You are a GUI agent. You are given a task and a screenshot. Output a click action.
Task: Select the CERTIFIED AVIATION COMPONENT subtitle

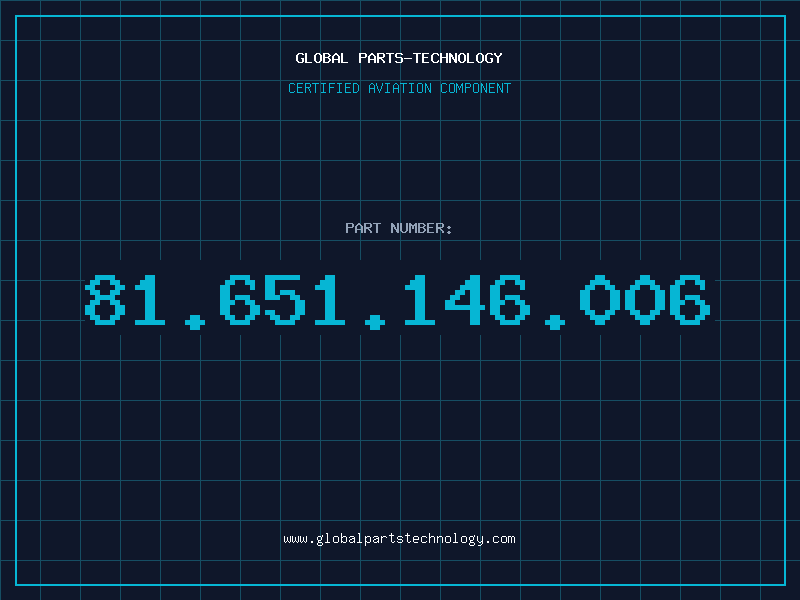click(x=399, y=88)
